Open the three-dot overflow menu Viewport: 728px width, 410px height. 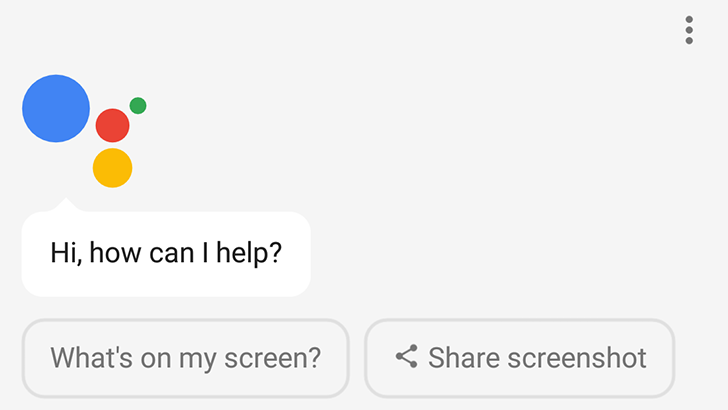pyautogui.click(x=689, y=30)
